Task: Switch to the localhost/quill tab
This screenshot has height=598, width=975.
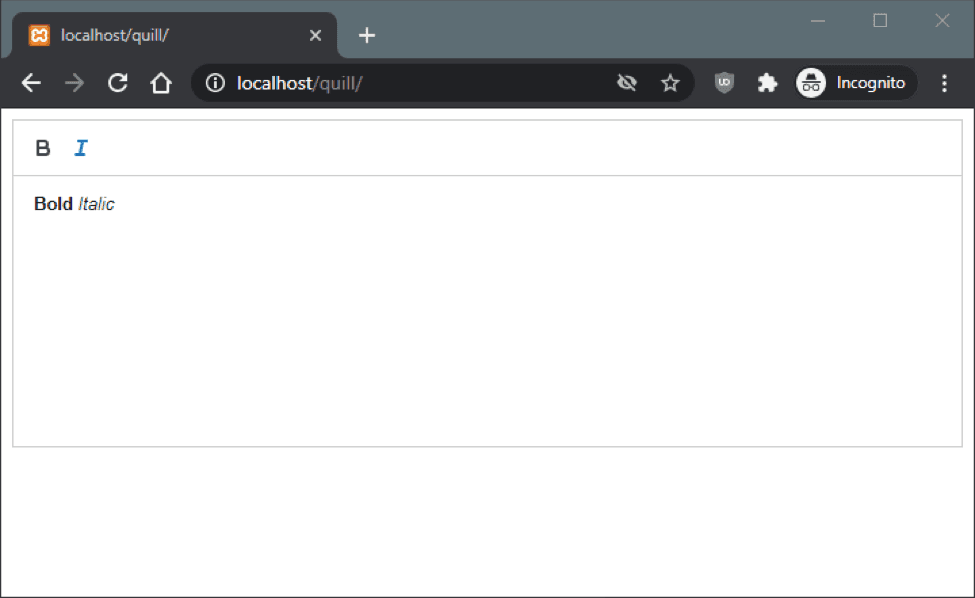Action: (x=150, y=34)
